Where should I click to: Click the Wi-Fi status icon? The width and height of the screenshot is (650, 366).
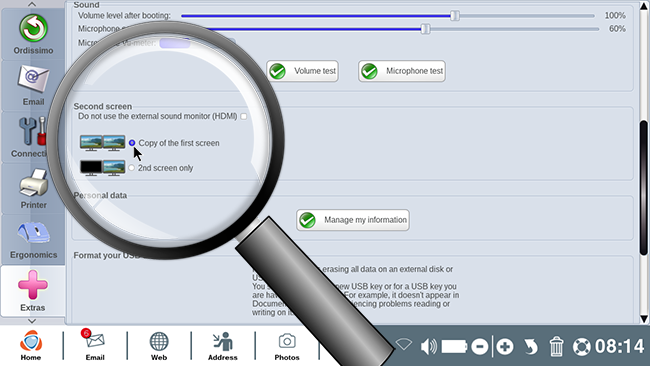pos(404,344)
